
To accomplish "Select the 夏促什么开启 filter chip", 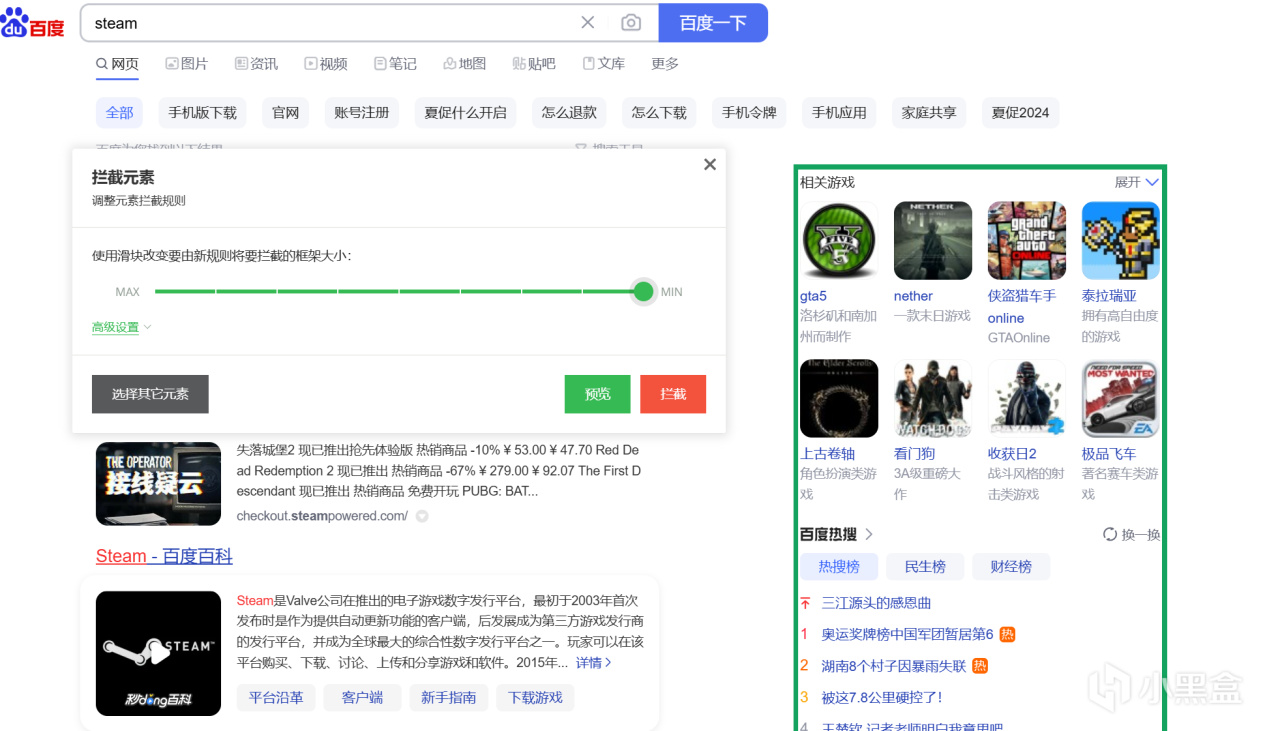I will [466, 113].
